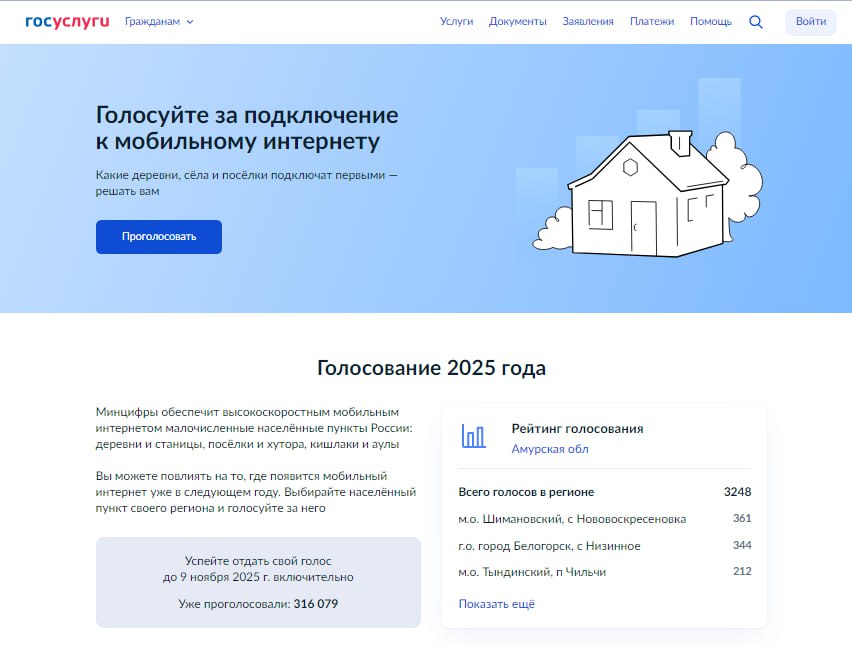
Task: Expand the Гражданам dropdown
Action: pos(158,21)
